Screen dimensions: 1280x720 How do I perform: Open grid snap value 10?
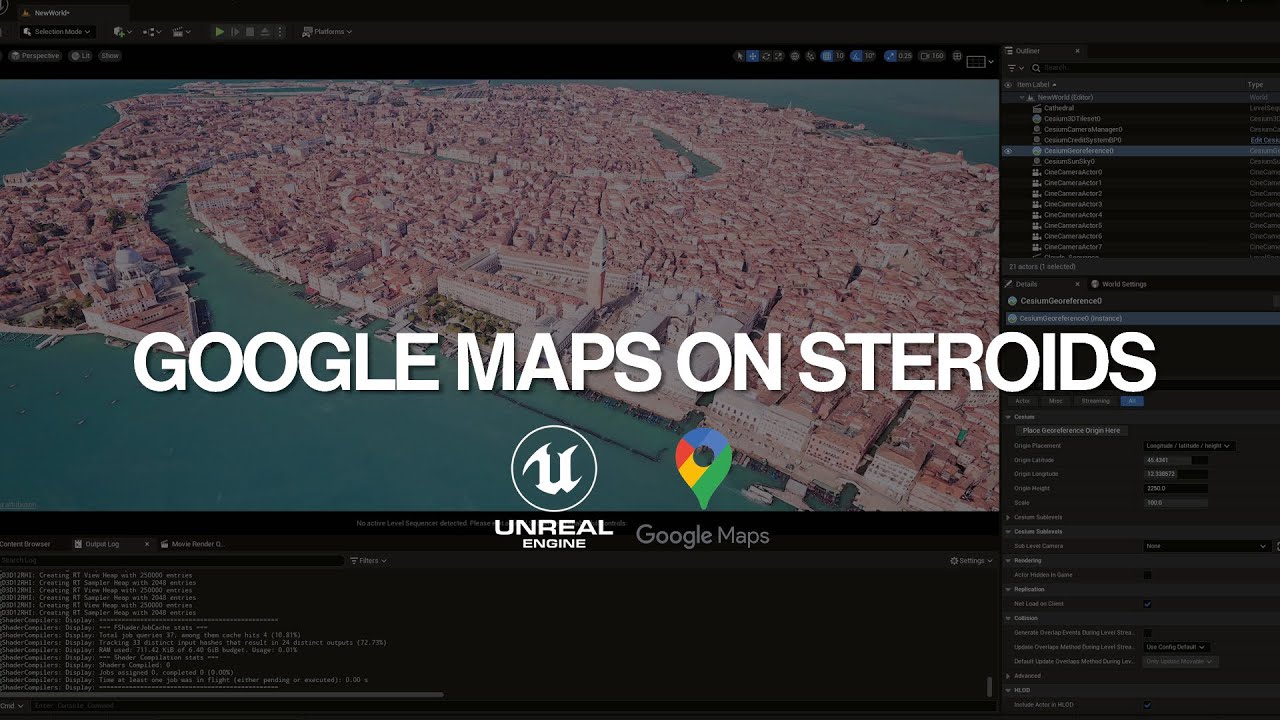[x=840, y=56]
